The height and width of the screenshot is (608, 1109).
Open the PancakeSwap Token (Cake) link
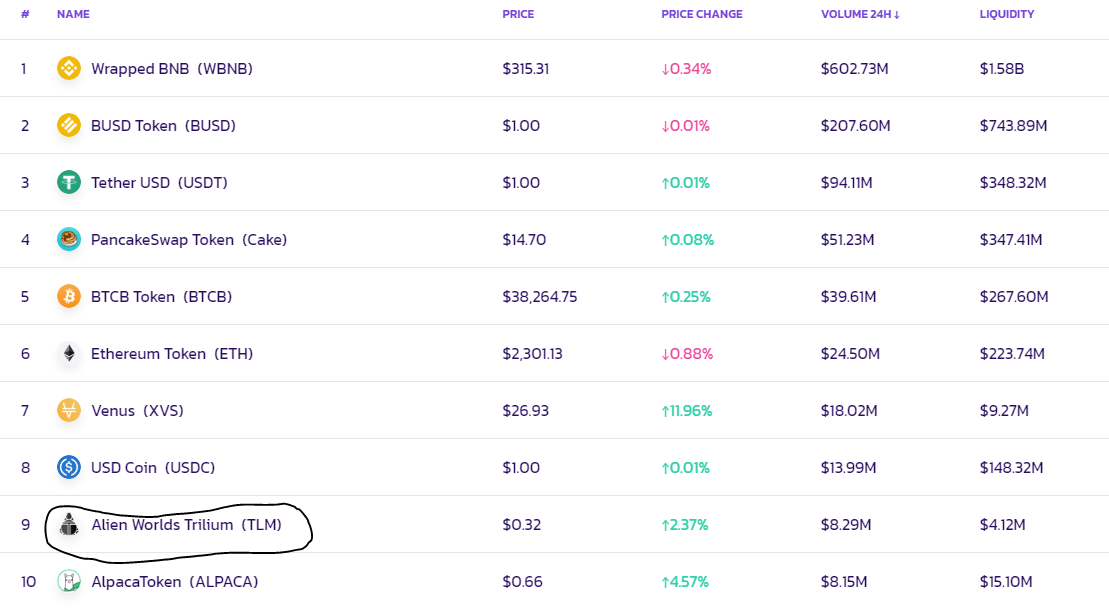tap(189, 240)
